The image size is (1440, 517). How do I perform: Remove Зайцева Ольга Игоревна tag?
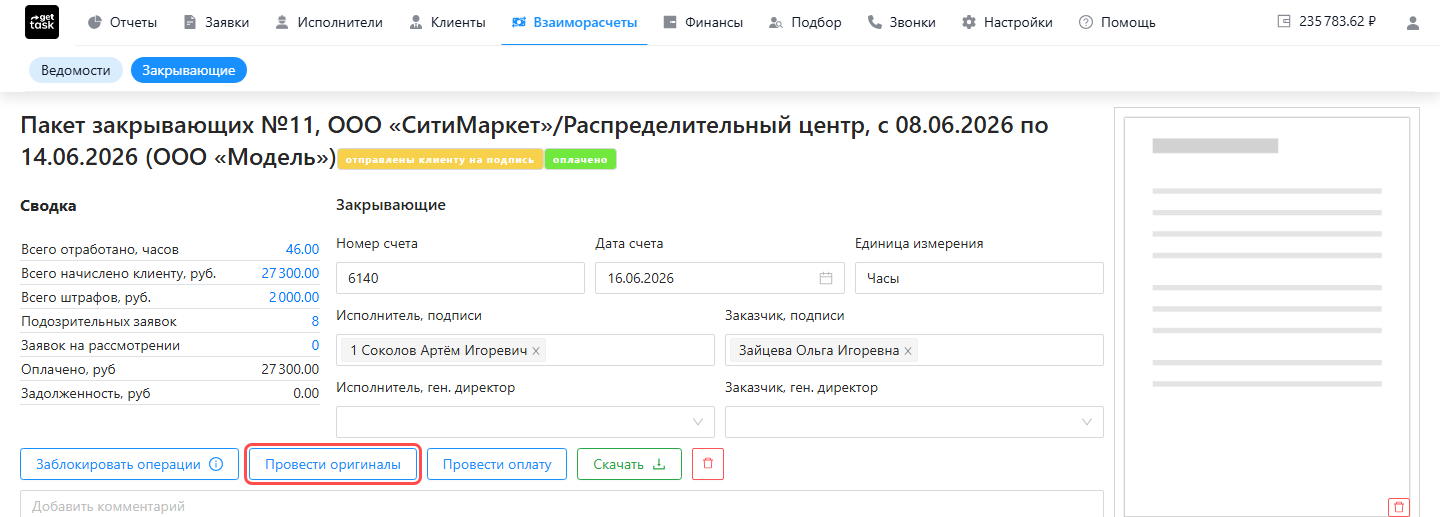(x=908, y=351)
